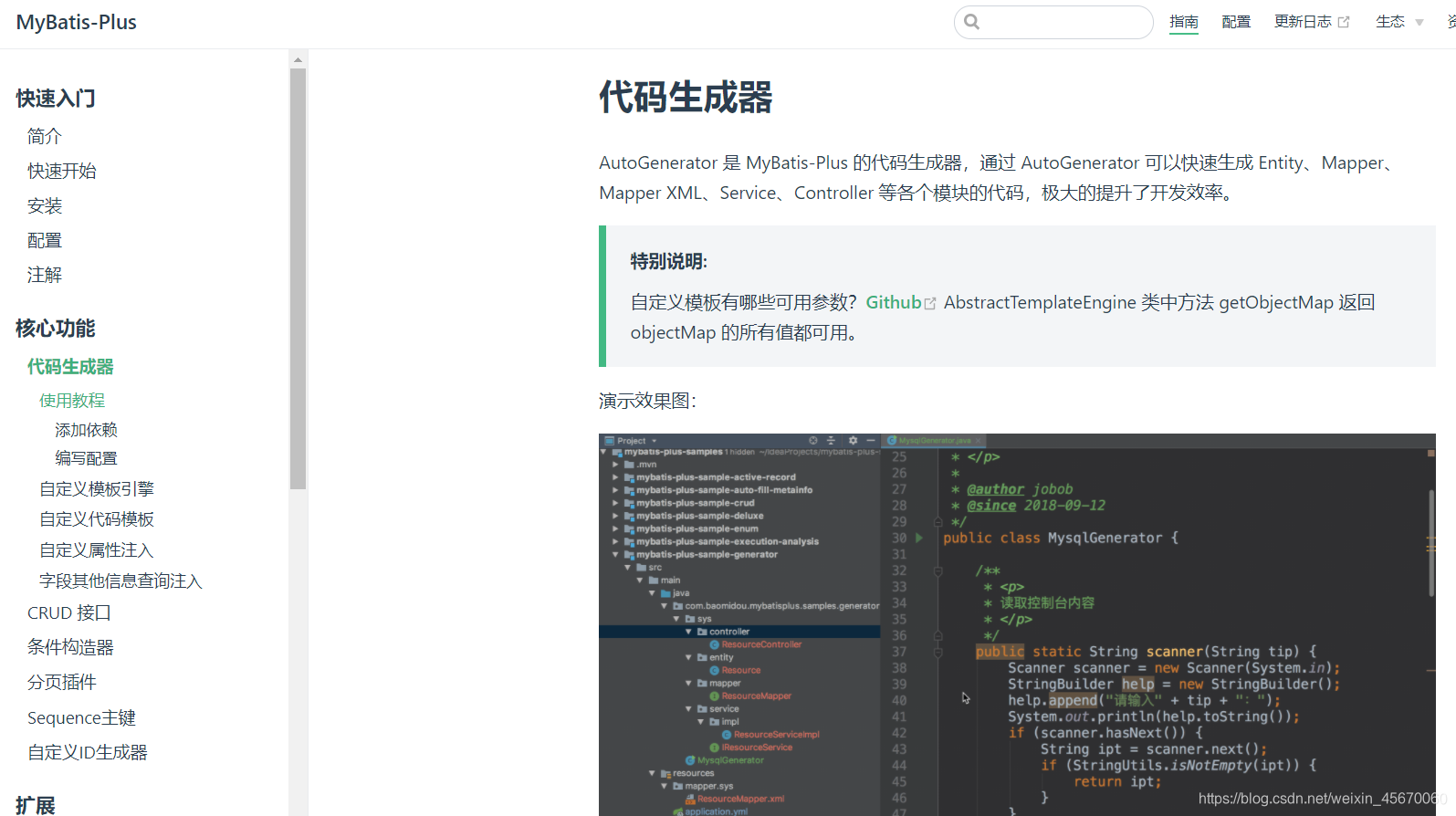Click the 扩展 sidebar group heading

tap(36, 805)
